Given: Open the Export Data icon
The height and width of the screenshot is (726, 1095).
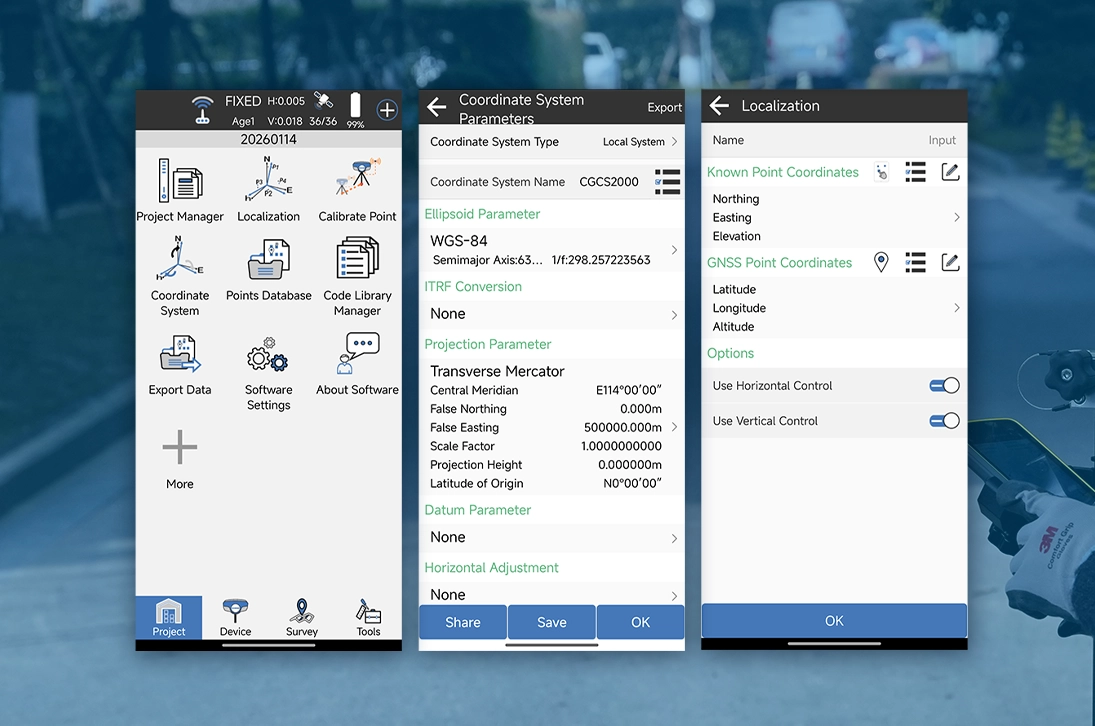Looking at the screenshot, I should point(180,356).
